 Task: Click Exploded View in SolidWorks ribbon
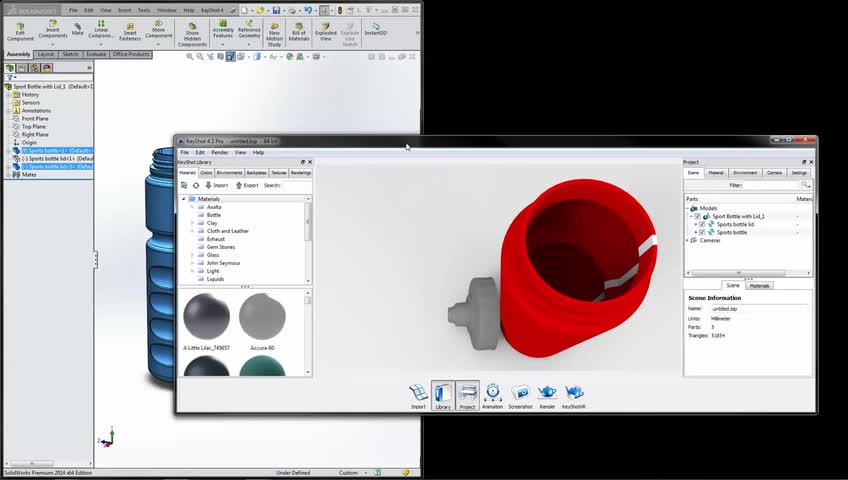[x=326, y=32]
